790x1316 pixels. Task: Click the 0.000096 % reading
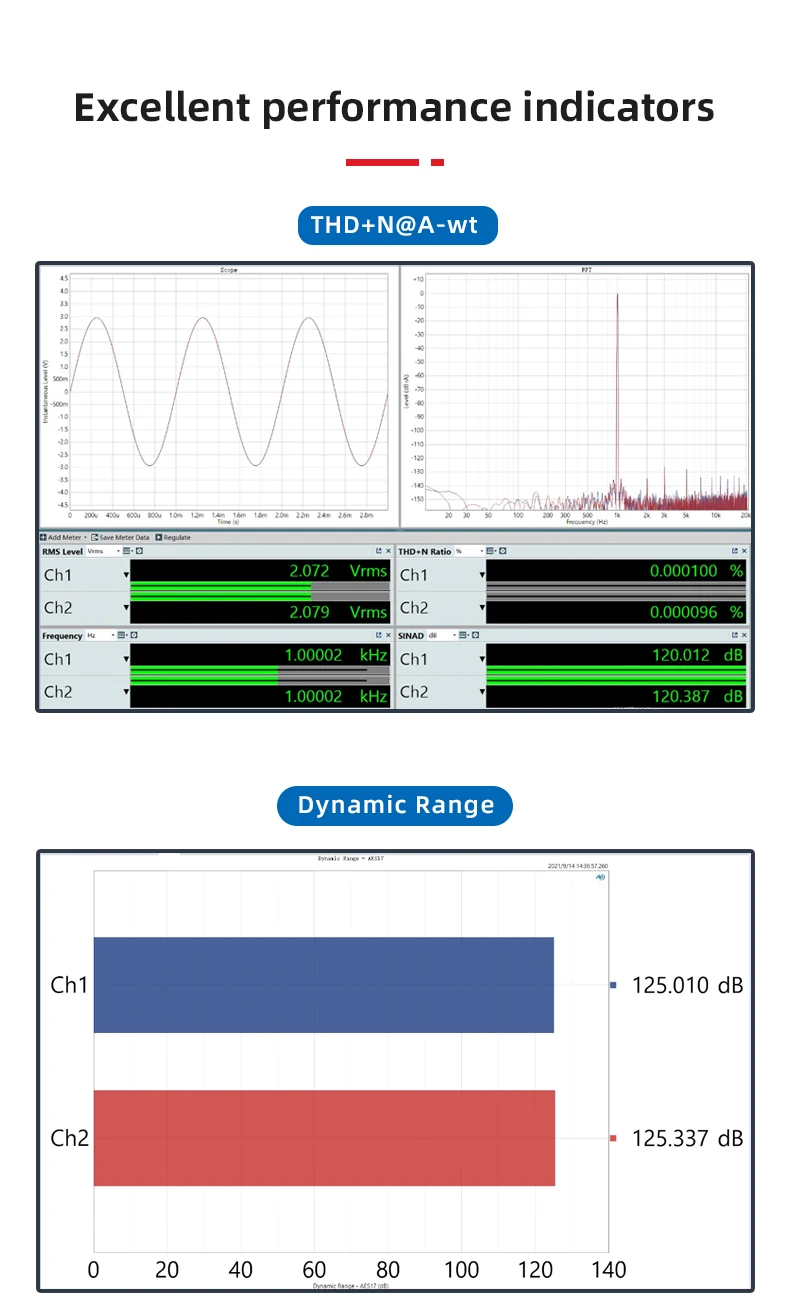point(696,611)
